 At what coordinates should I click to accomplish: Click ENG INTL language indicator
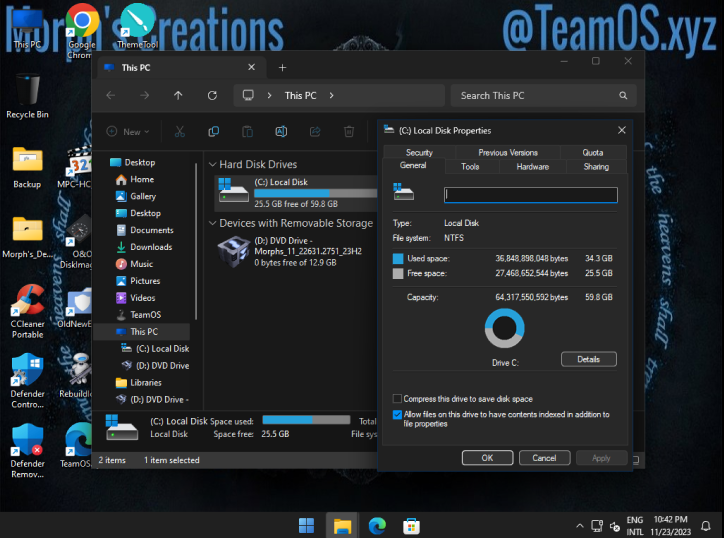[635, 526]
